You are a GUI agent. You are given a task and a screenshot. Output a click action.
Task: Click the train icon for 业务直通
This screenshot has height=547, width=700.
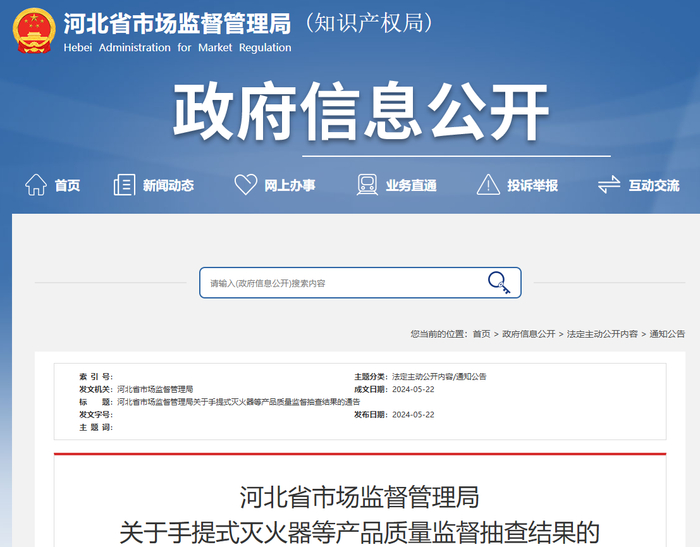click(367, 184)
